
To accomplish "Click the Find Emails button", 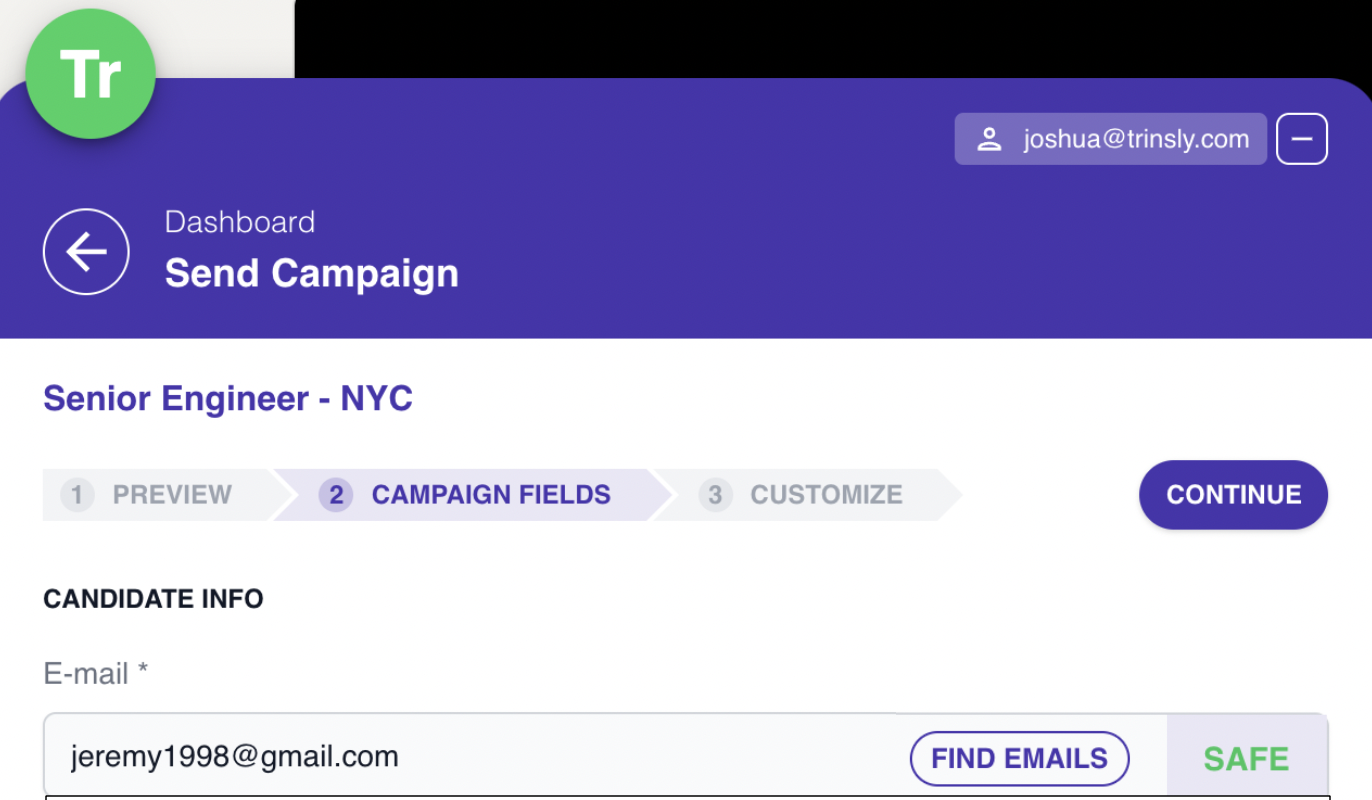I will click(1018, 759).
